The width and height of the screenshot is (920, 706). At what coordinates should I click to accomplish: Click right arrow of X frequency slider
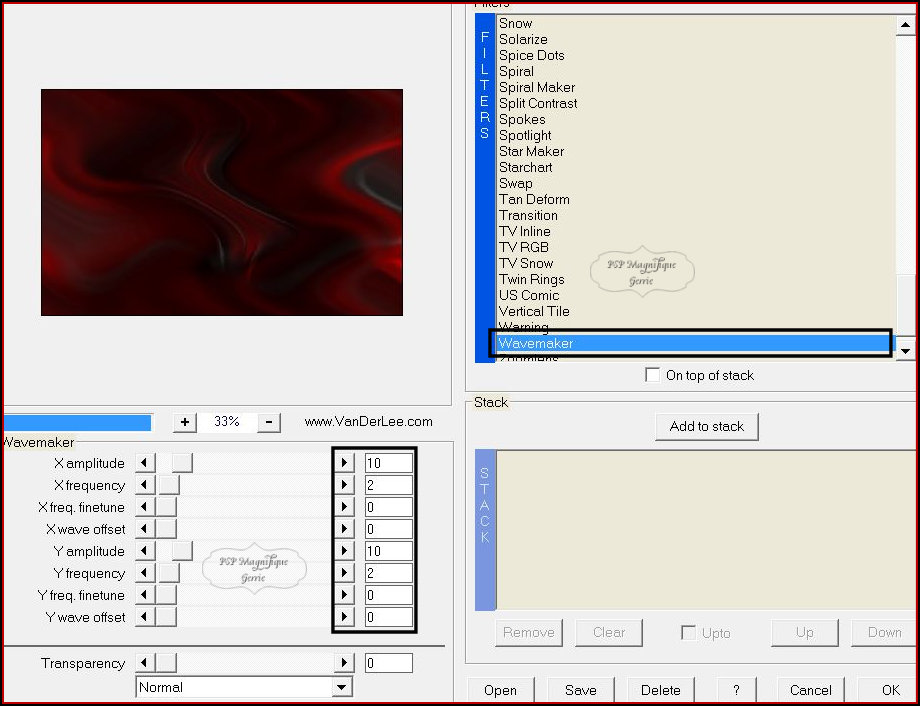[344, 485]
